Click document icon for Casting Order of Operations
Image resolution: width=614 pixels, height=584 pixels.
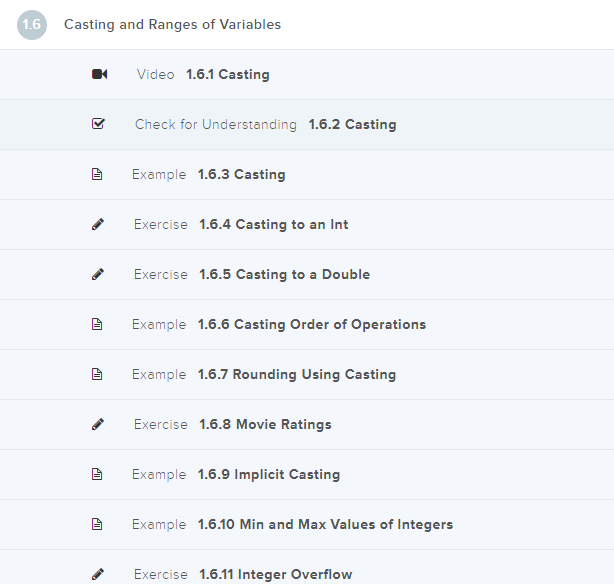click(x=97, y=324)
